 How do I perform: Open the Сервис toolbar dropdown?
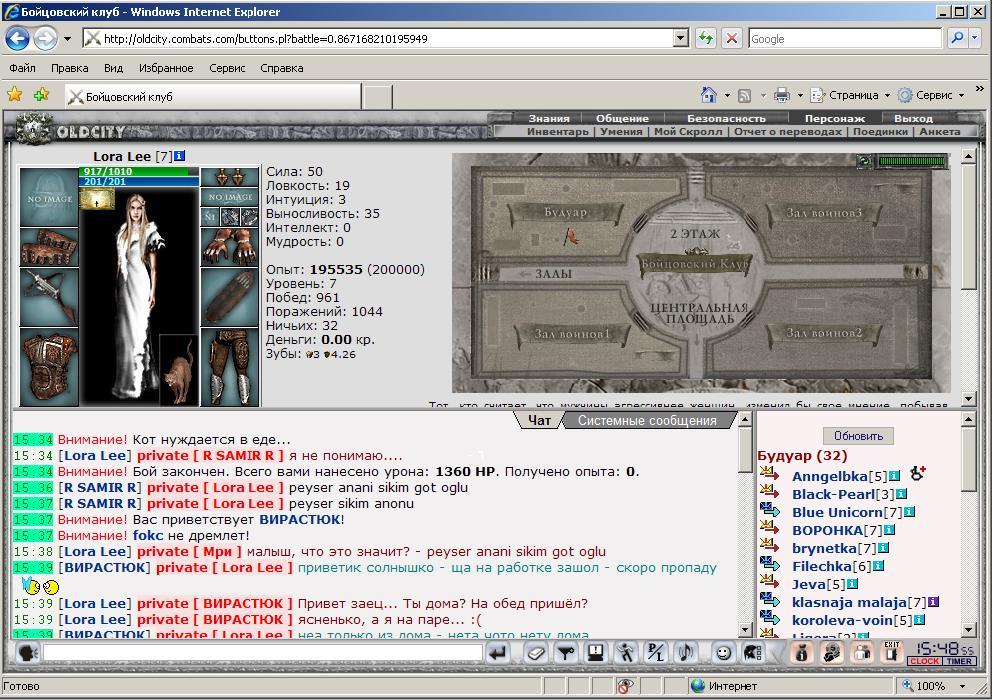coord(931,95)
